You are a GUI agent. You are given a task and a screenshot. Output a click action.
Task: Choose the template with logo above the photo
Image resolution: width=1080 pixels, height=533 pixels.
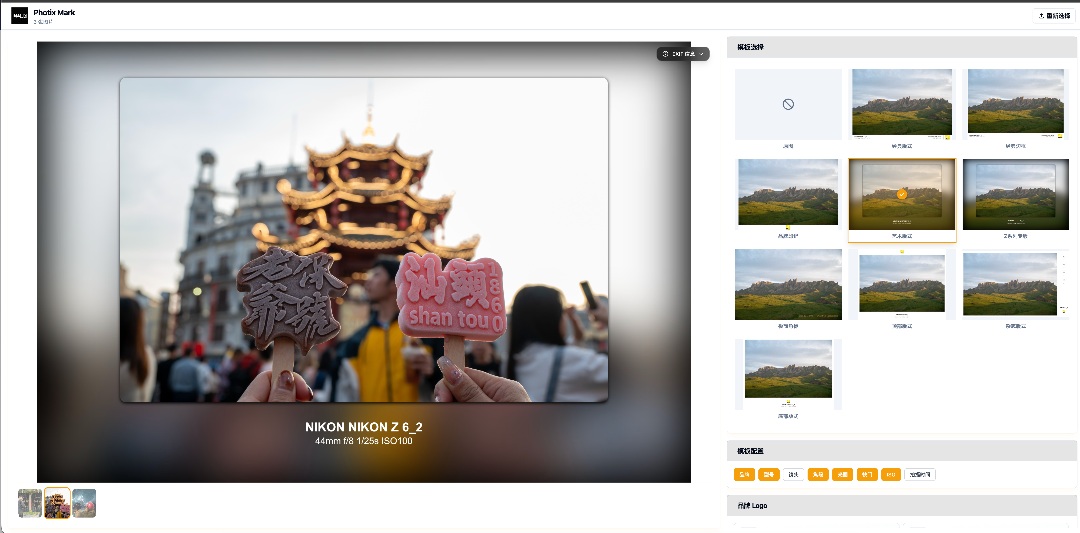click(902, 285)
